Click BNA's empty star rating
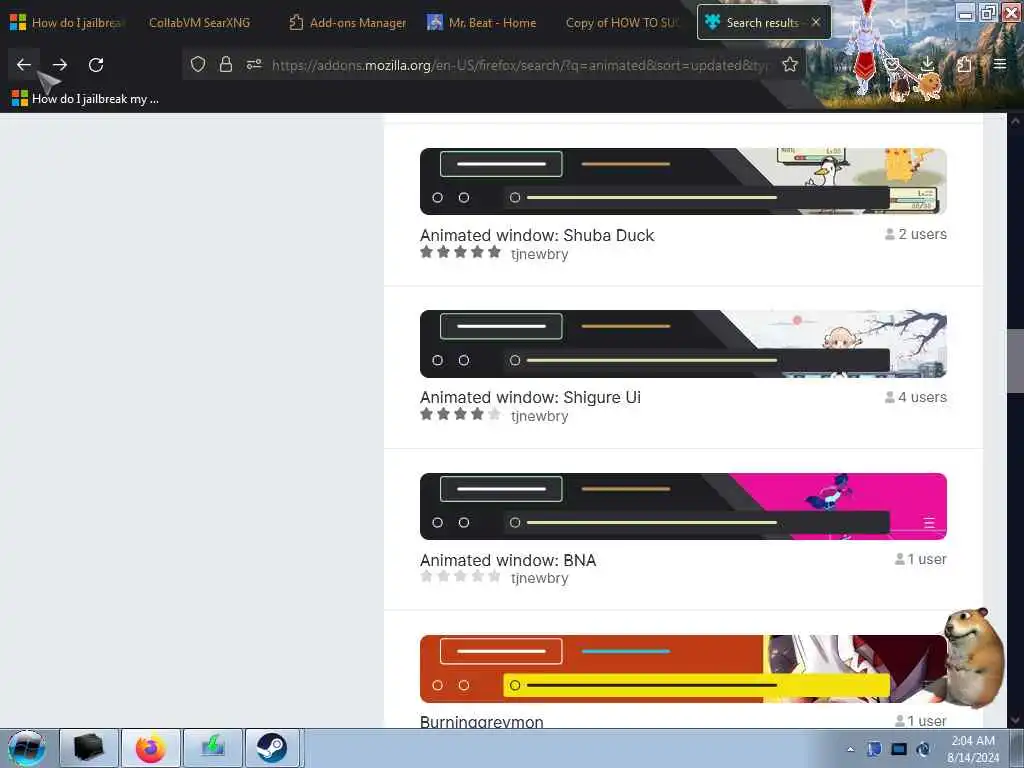 point(460,576)
